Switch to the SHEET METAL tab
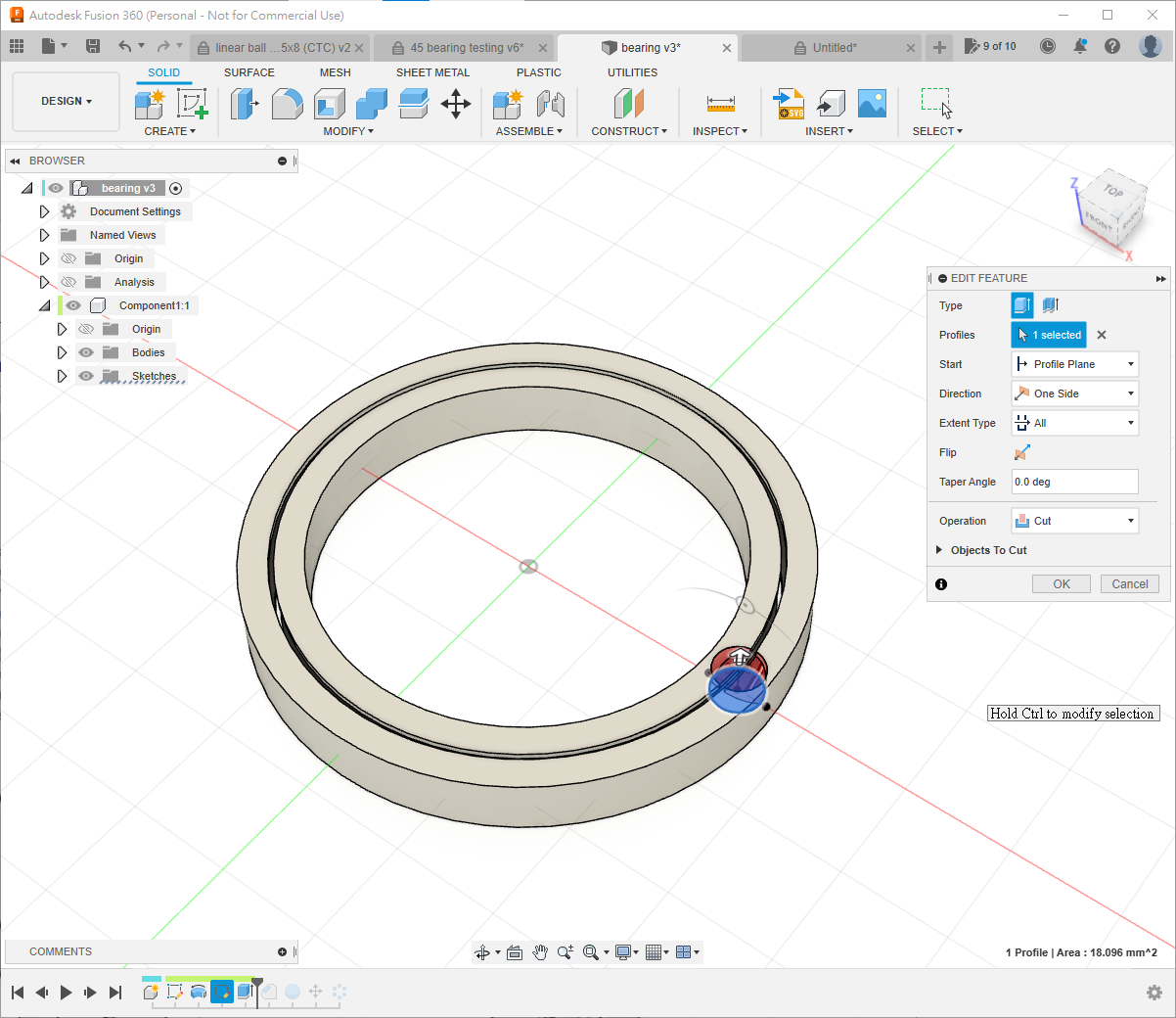 pos(432,72)
